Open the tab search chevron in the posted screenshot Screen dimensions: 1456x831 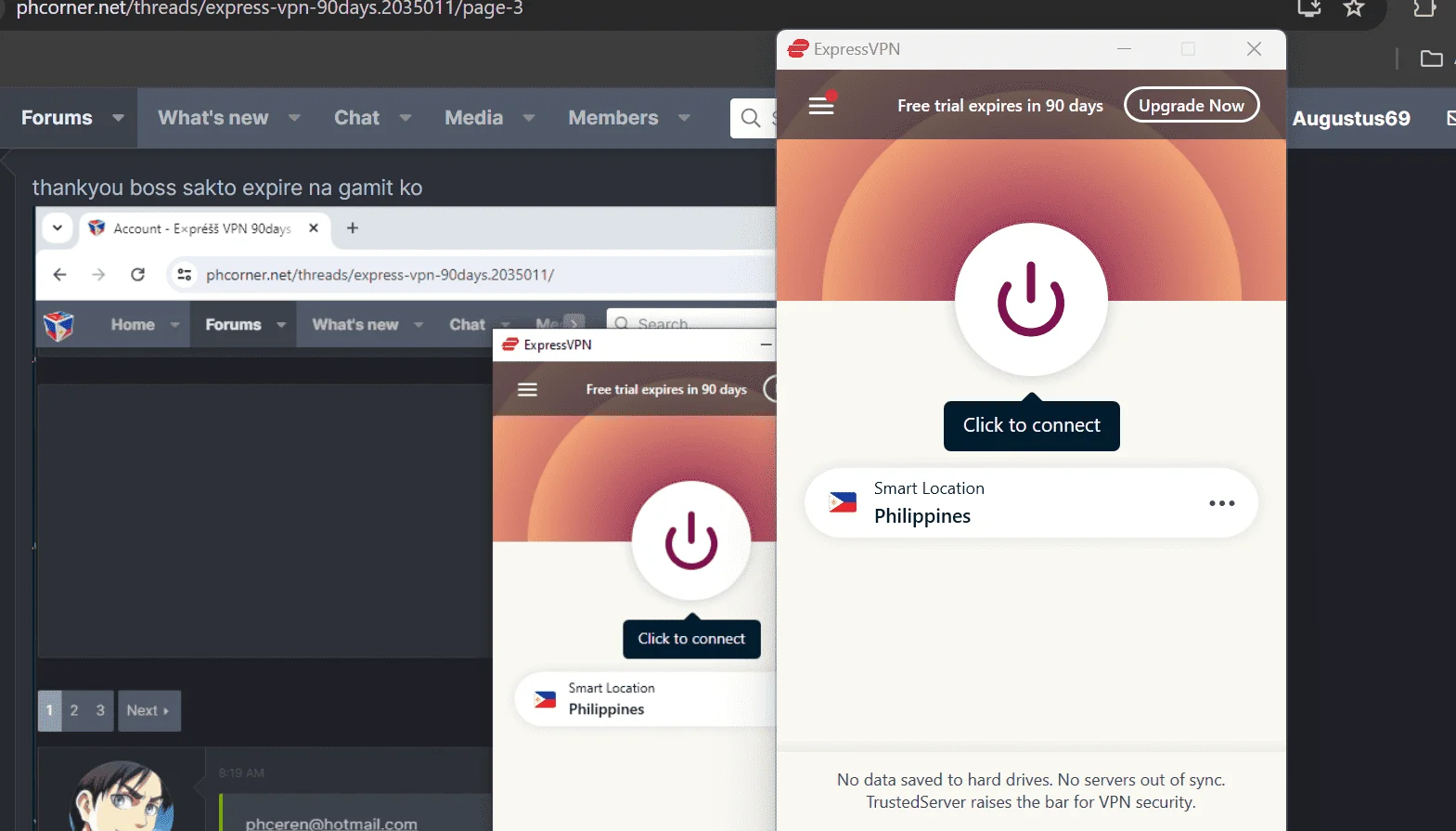[x=58, y=228]
